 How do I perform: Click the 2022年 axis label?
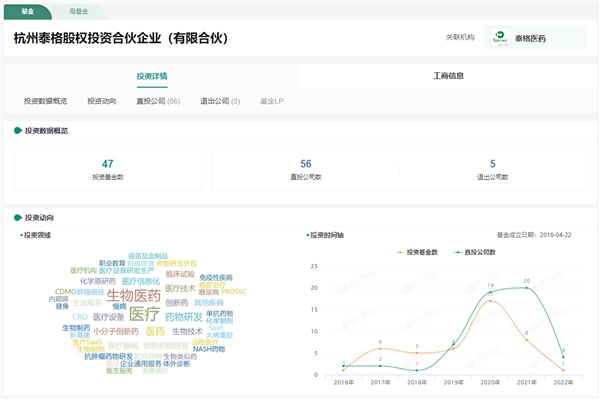pos(564,382)
